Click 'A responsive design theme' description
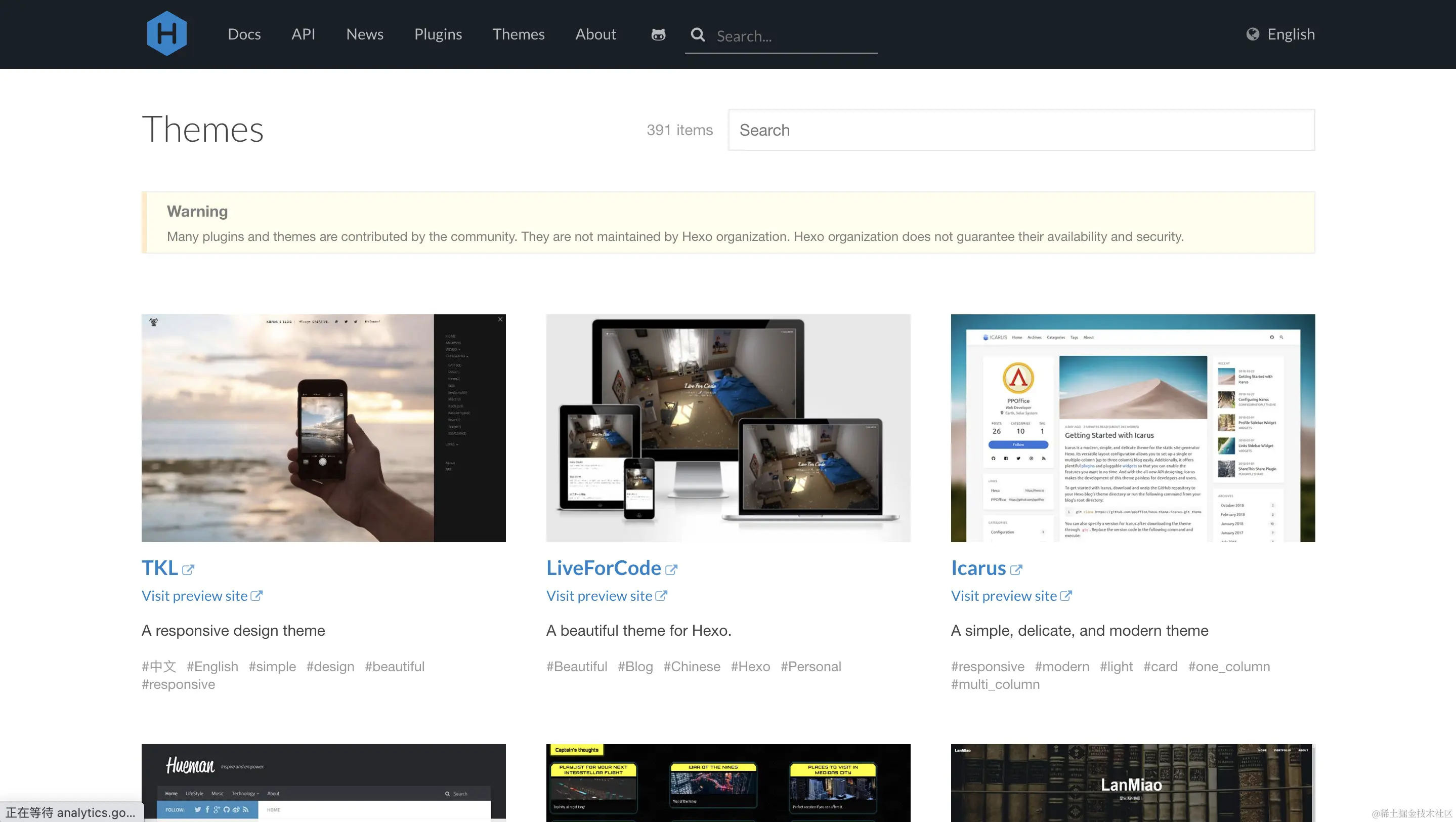This screenshot has width=1456, height=822. coord(233,631)
